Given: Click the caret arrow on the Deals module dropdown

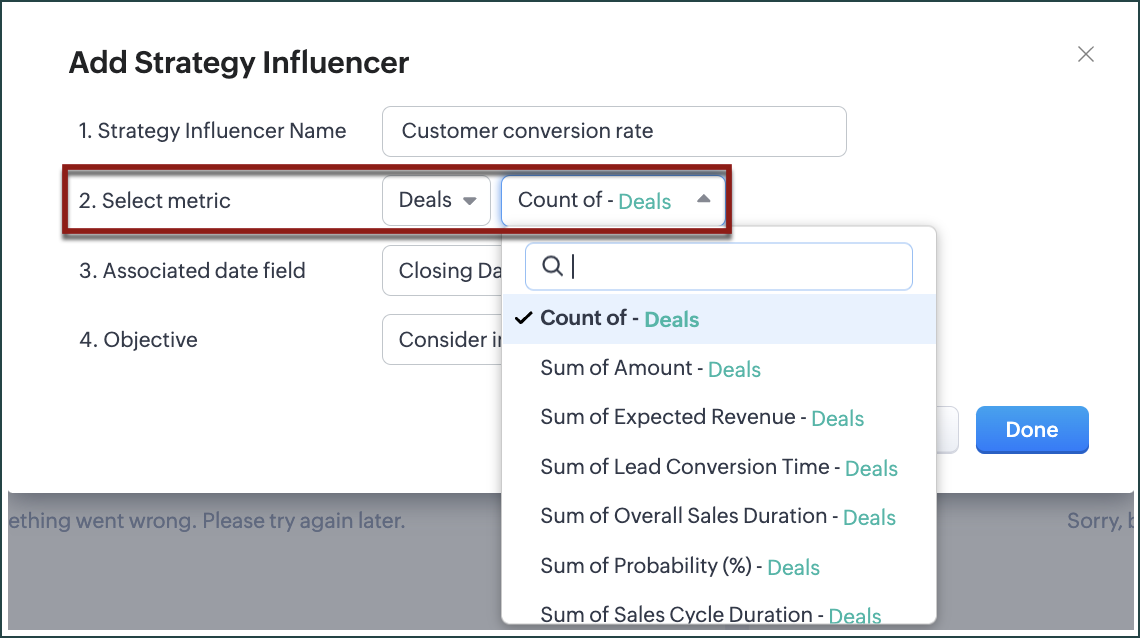Looking at the screenshot, I should coord(469,201).
